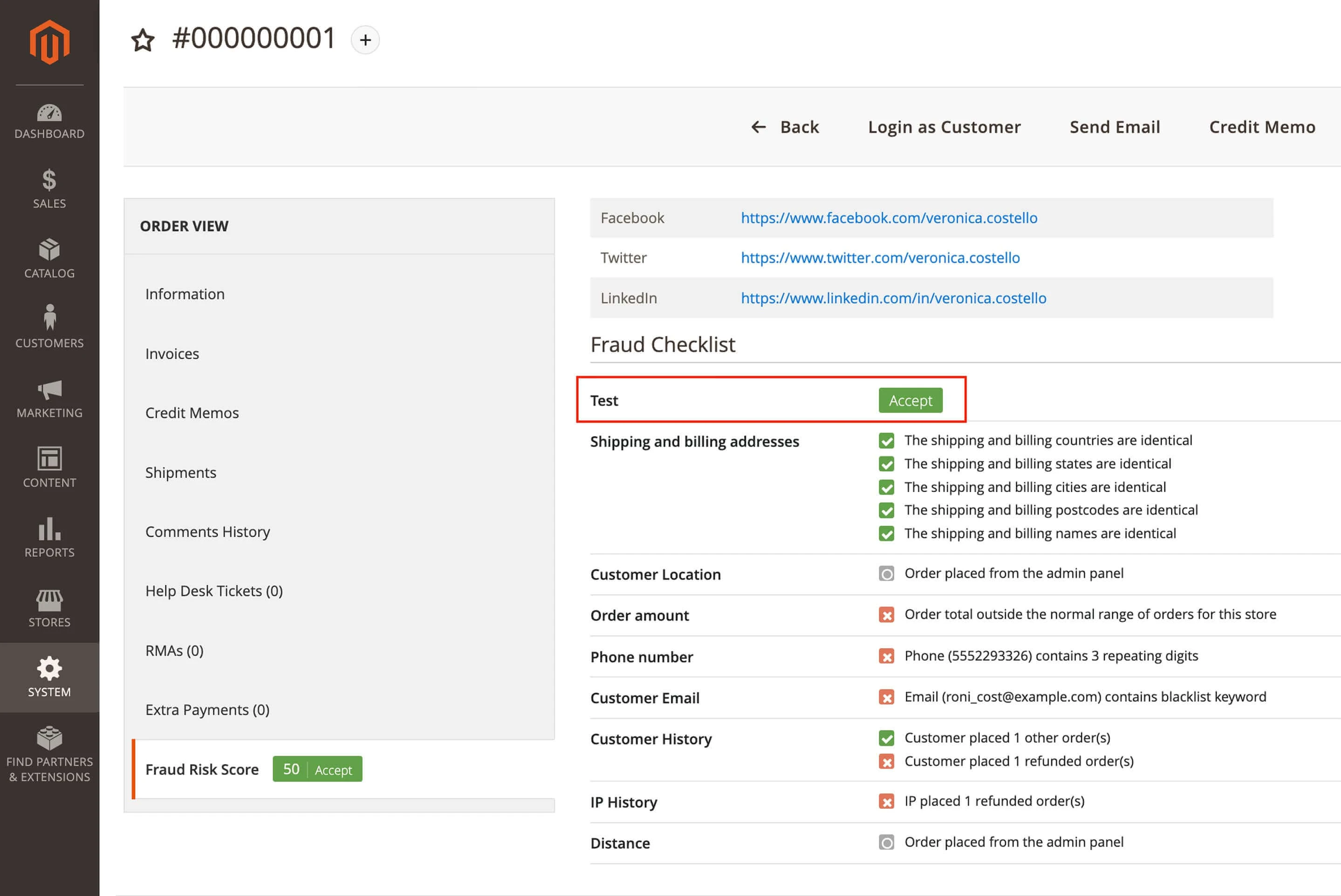Click the Back arrow button
Image resolution: width=1341 pixels, height=896 pixels.
click(785, 127)
